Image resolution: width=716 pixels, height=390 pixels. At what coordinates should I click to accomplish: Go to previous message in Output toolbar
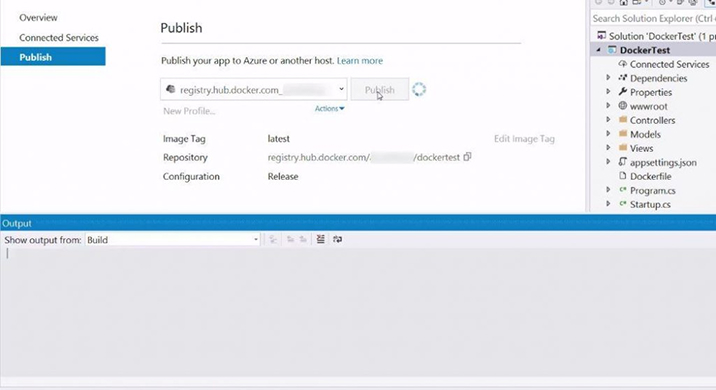pos(290,239)
